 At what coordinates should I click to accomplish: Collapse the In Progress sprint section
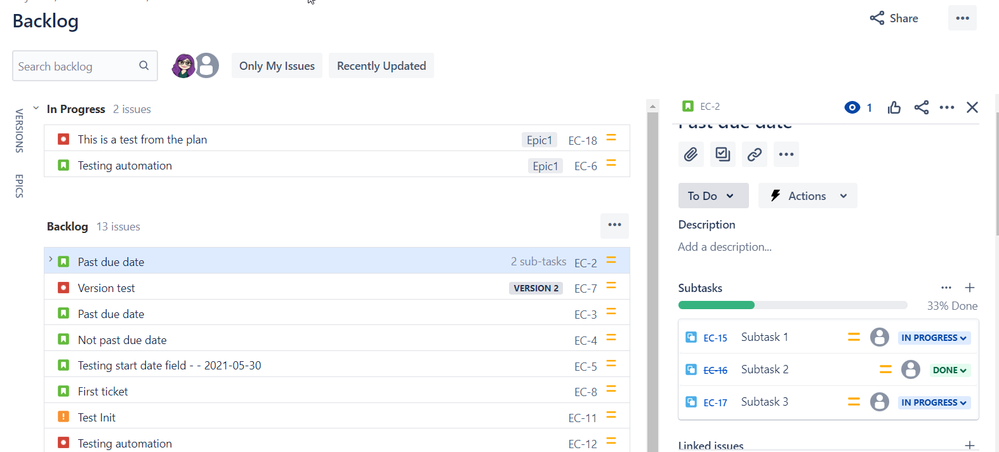36,109
